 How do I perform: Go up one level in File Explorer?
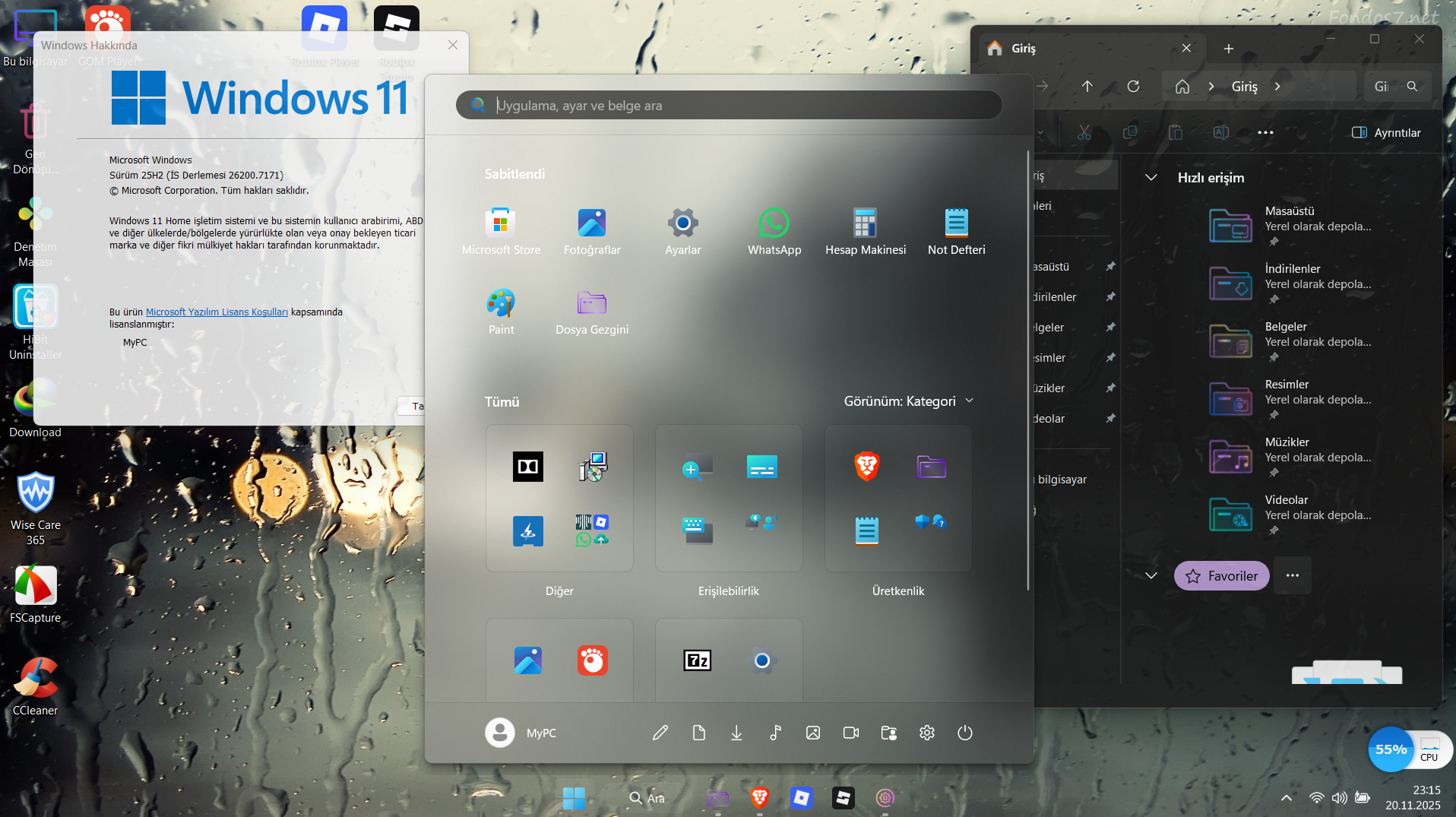click(1087, 87)
